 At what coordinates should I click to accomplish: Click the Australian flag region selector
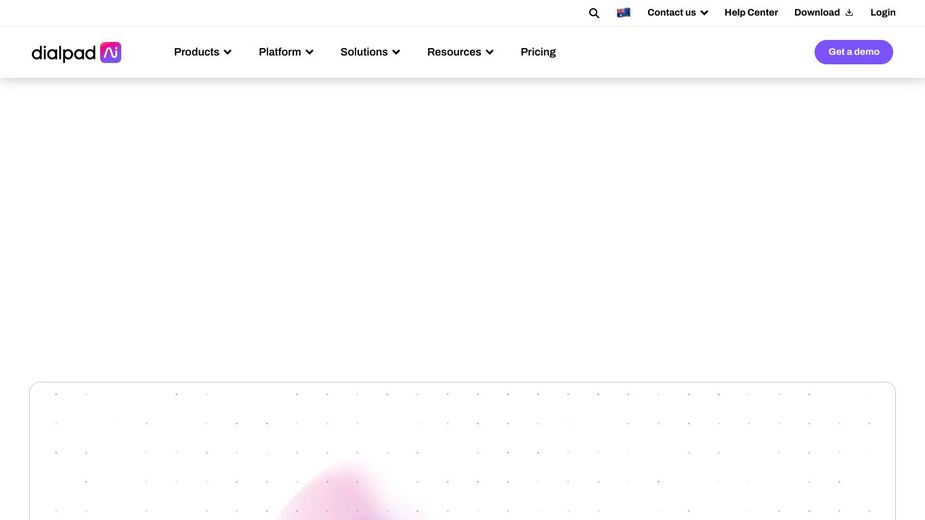[624, 13]
